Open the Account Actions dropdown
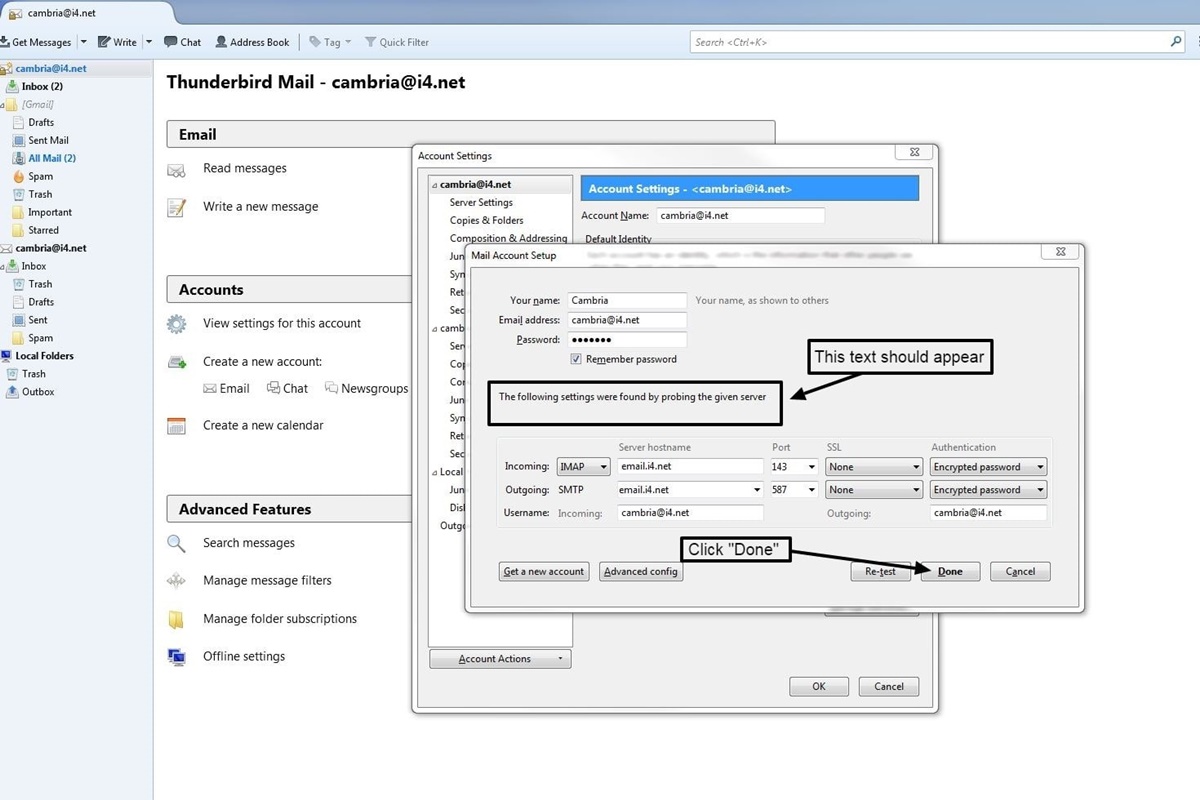 (x=500, y=659)
